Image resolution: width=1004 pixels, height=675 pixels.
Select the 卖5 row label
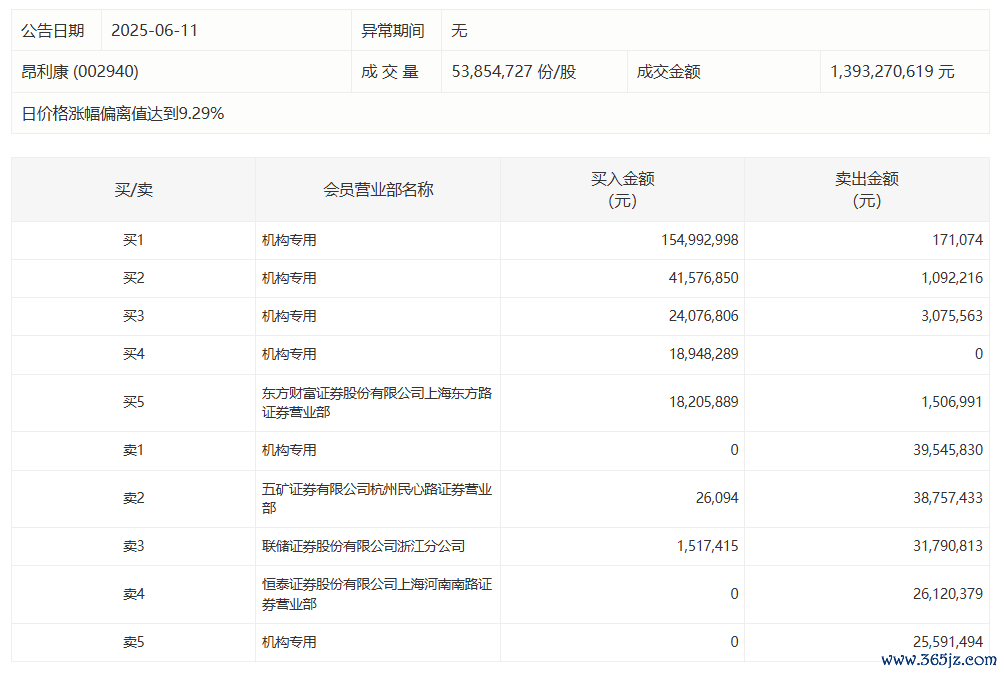(x=133, y=642)
